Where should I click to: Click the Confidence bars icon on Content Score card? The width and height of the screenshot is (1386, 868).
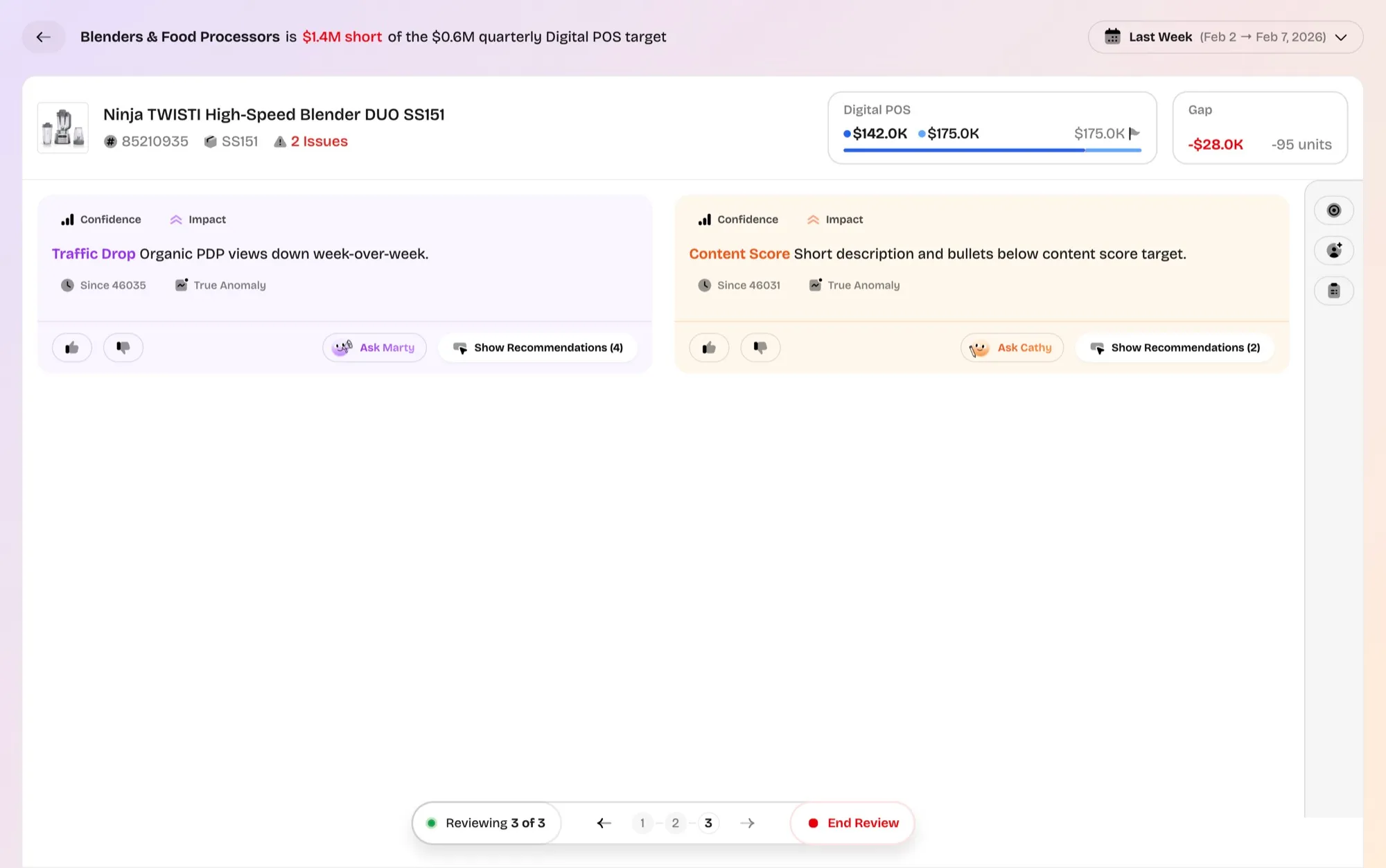[x=705, y=220]
